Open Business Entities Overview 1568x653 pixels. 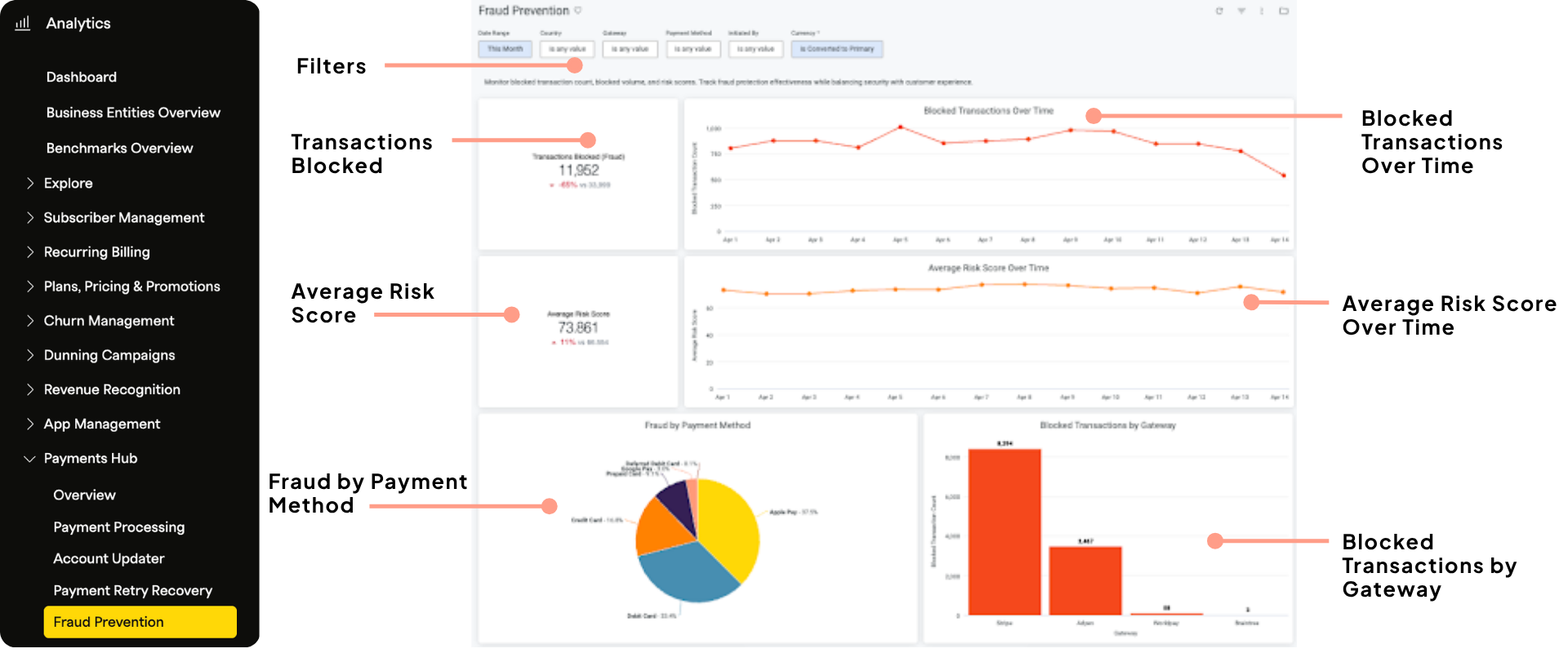133,113
